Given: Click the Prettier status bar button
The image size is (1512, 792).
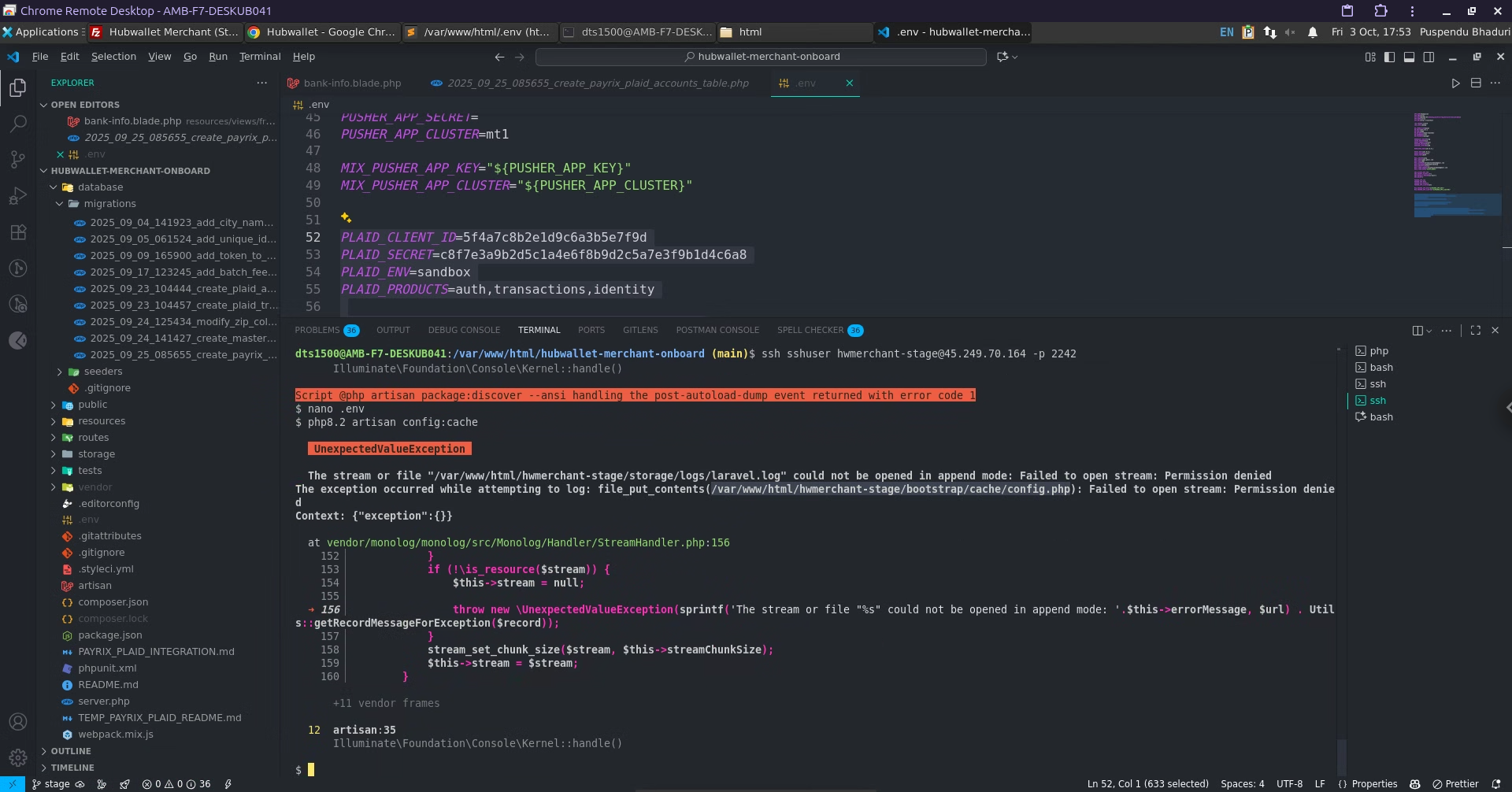Looking at the screenshot, I should [1455, 784].
